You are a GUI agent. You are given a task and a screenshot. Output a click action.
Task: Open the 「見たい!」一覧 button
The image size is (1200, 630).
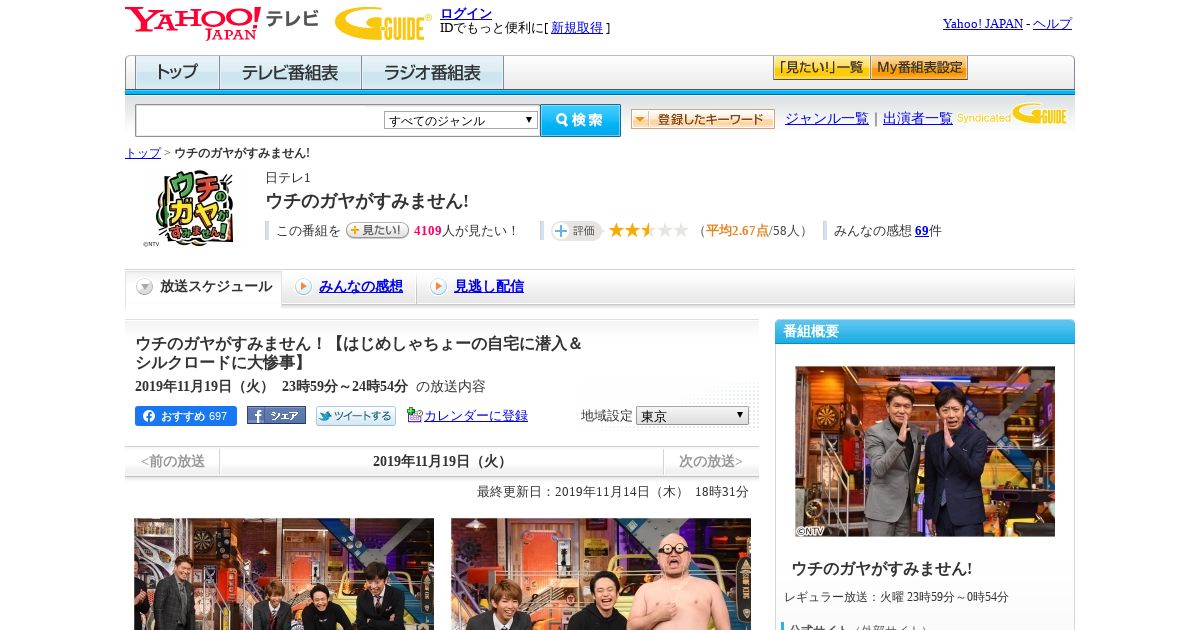[x=821, y=68]
